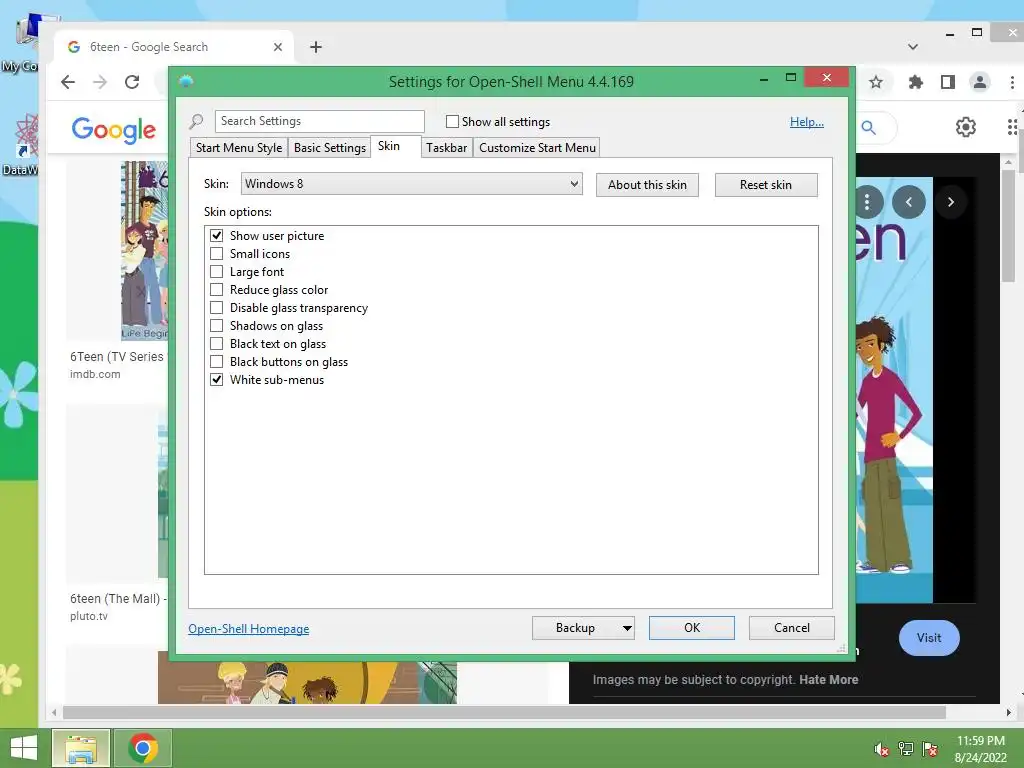Click Chrome vertical scrollbar thumb
The width and height of the screenshot is (1024, 768).
coord(1009,226)
